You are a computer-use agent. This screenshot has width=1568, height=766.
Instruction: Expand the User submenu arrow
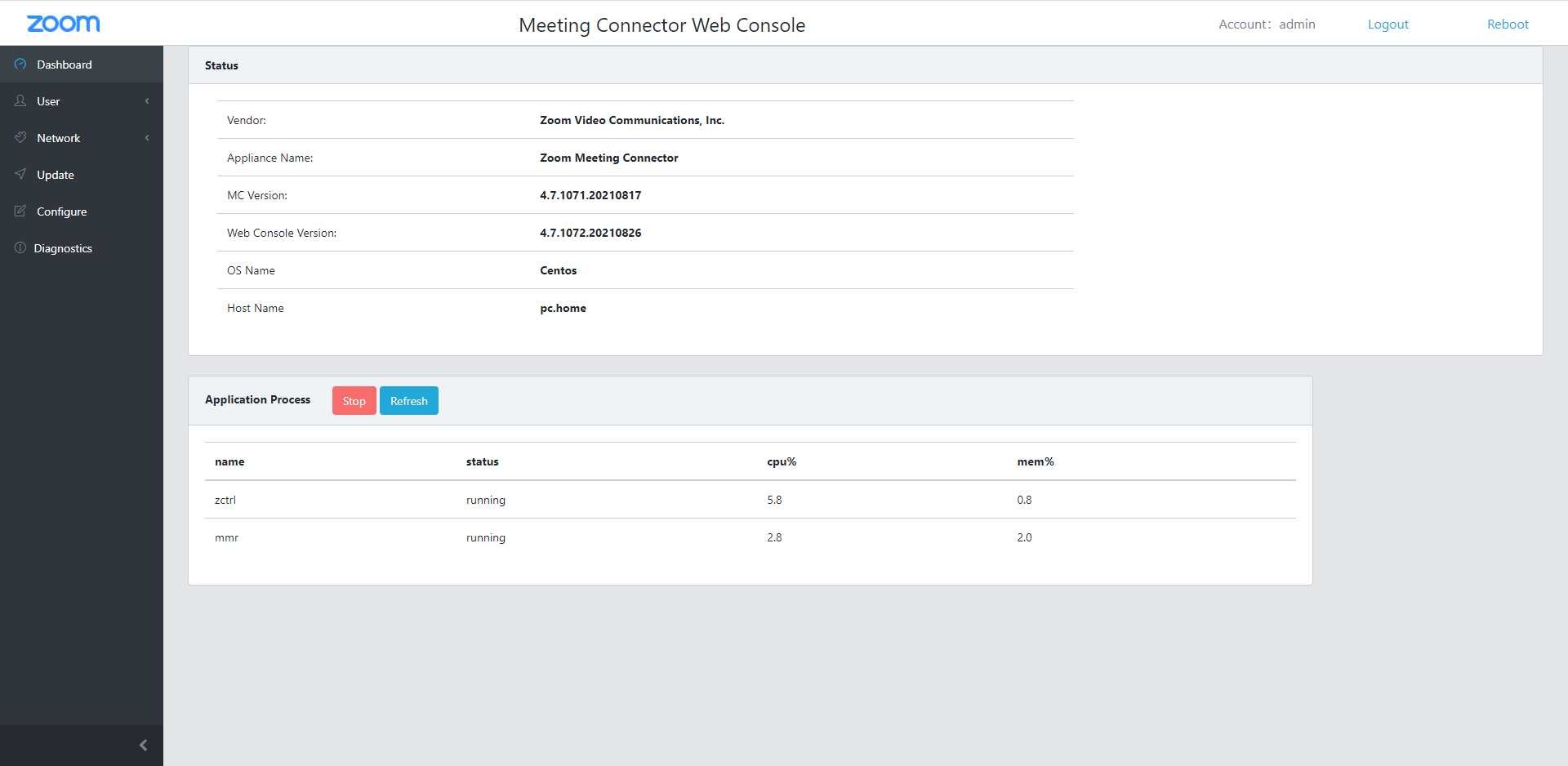[147, 101]
